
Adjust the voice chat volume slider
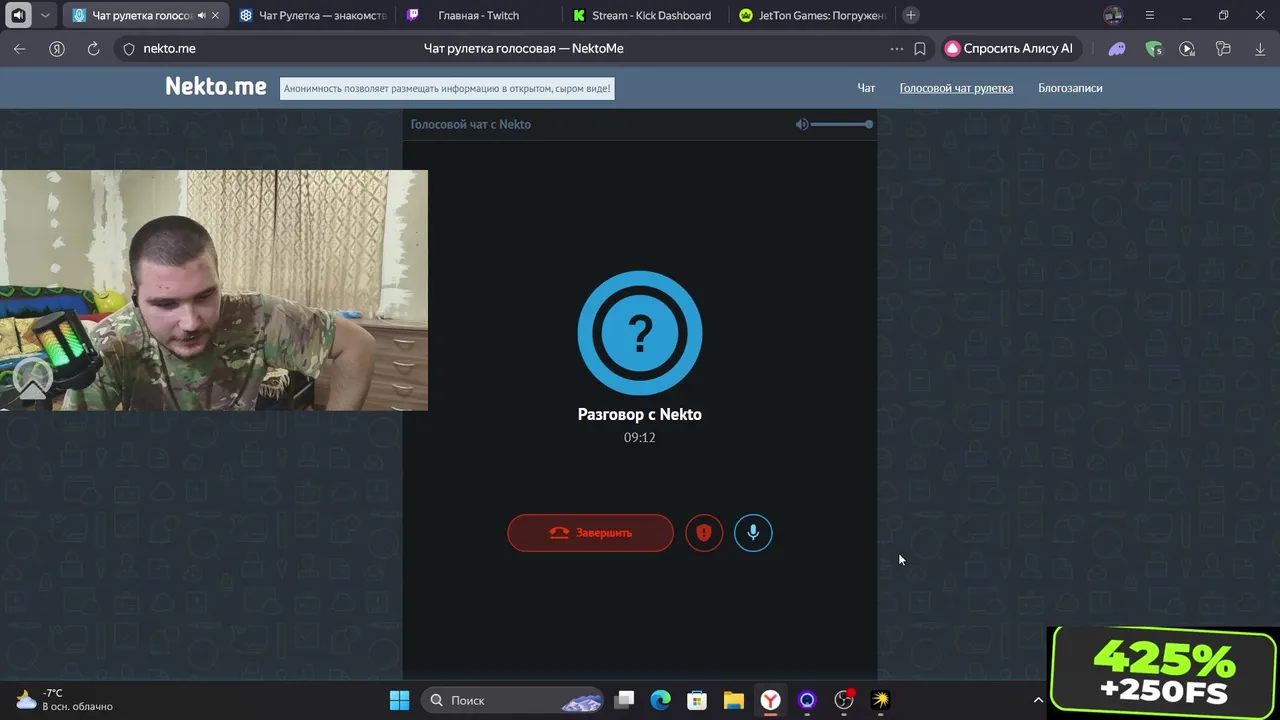[841, 124]
